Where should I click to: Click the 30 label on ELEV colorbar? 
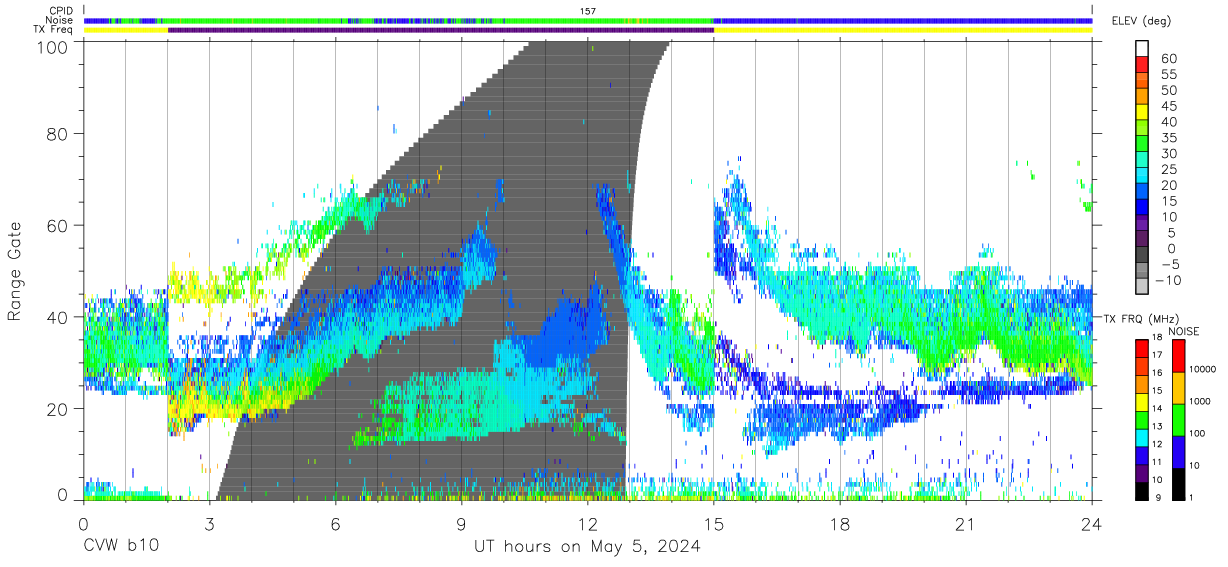point(1168,153)
